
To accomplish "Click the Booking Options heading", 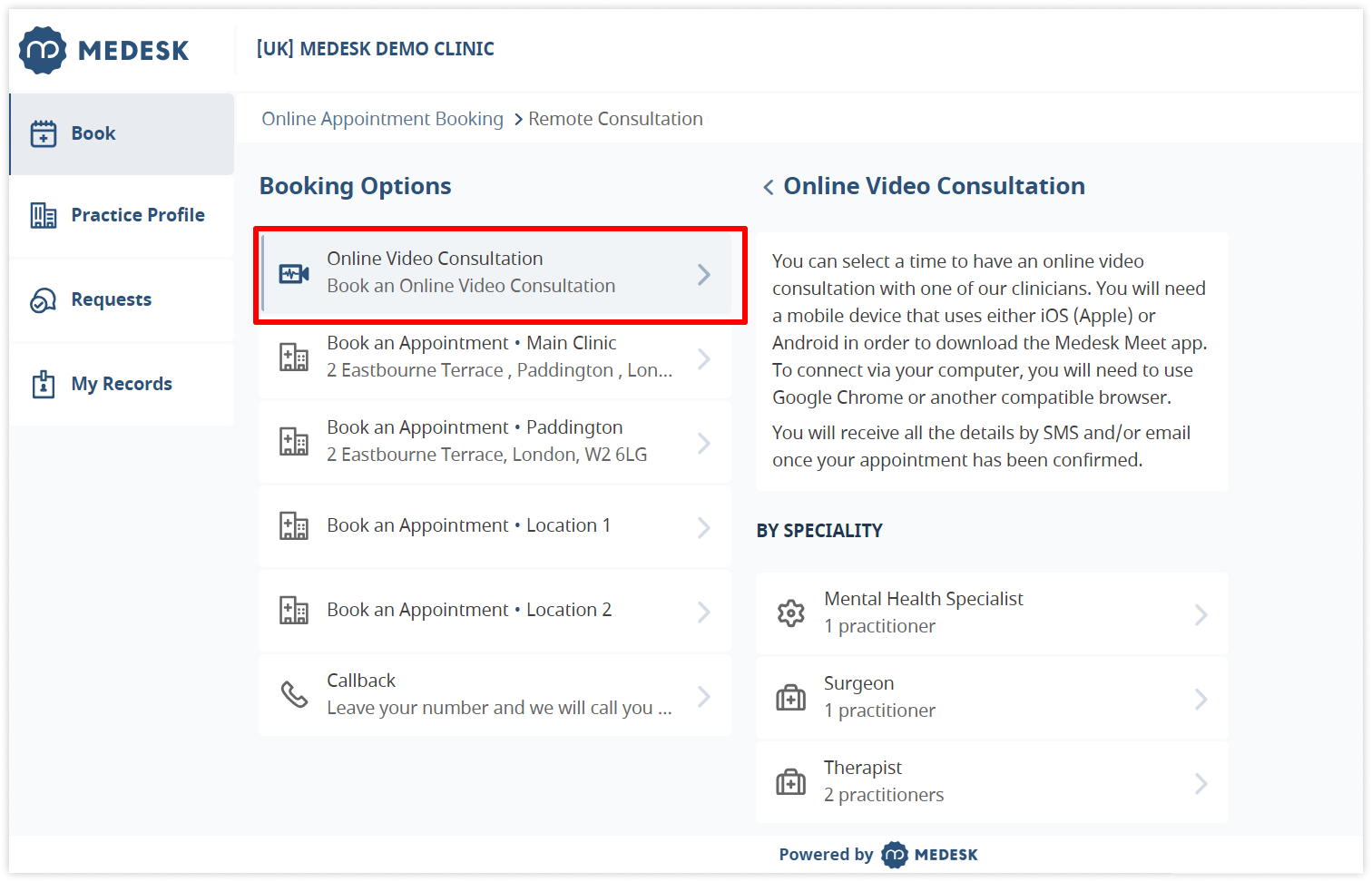I will tap(356, 186).
